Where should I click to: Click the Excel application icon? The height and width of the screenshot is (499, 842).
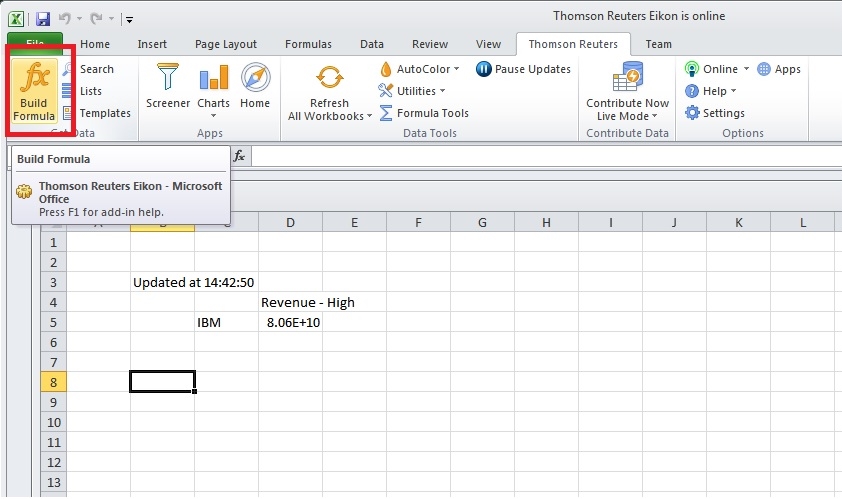16,19
